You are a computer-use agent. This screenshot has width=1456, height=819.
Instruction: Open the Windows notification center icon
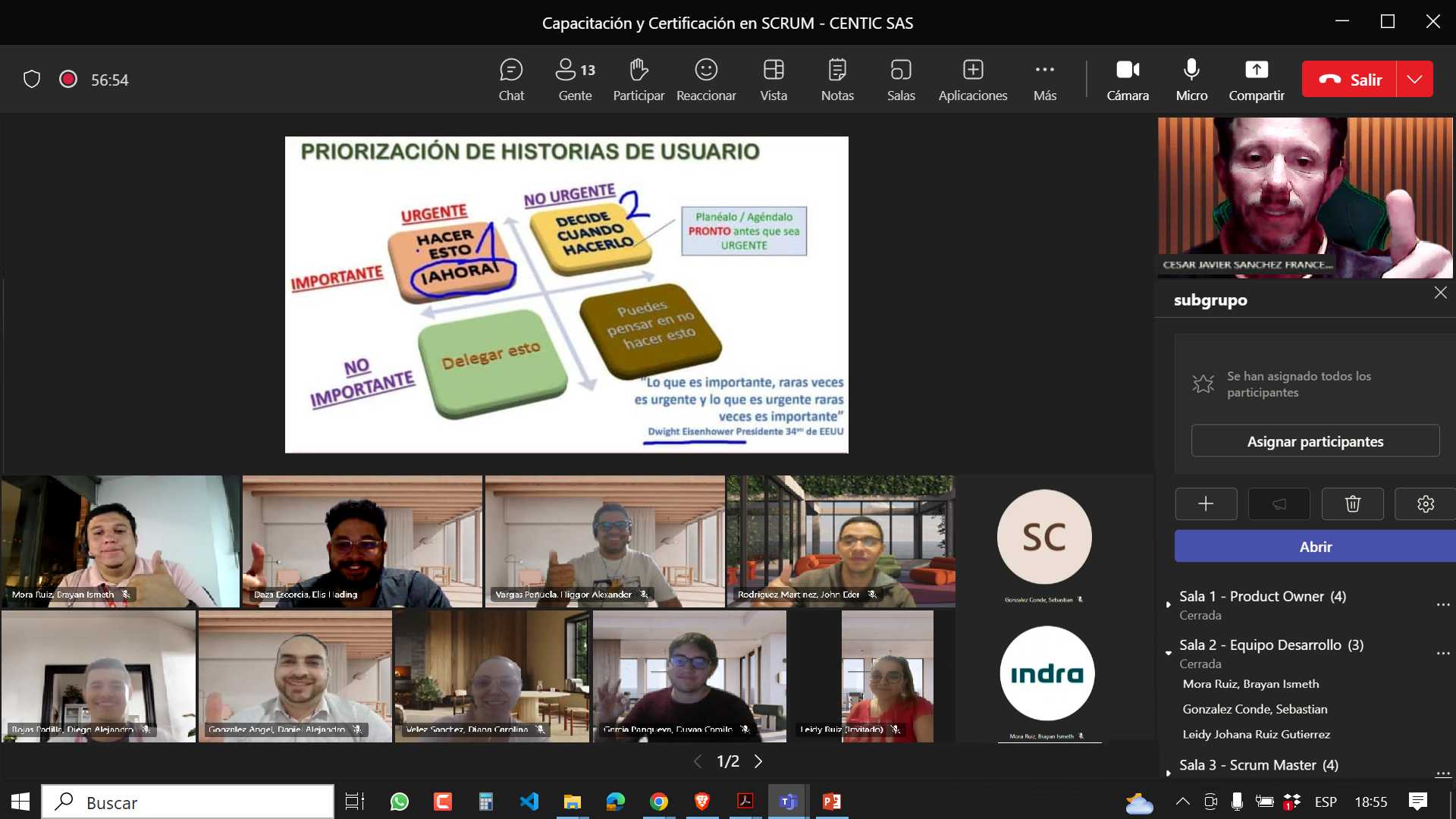(1417, 802)
